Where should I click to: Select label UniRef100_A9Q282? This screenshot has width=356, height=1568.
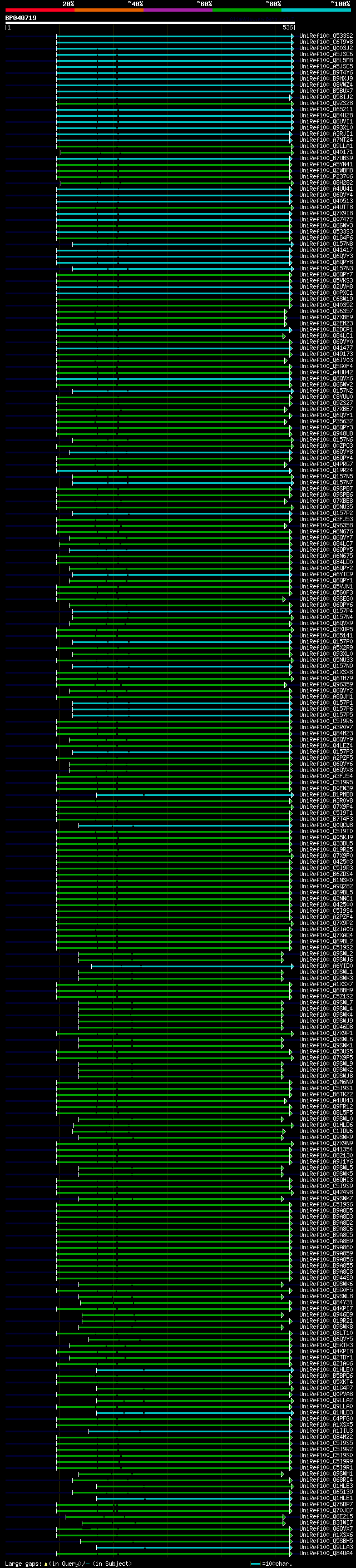tap(326, 886)
